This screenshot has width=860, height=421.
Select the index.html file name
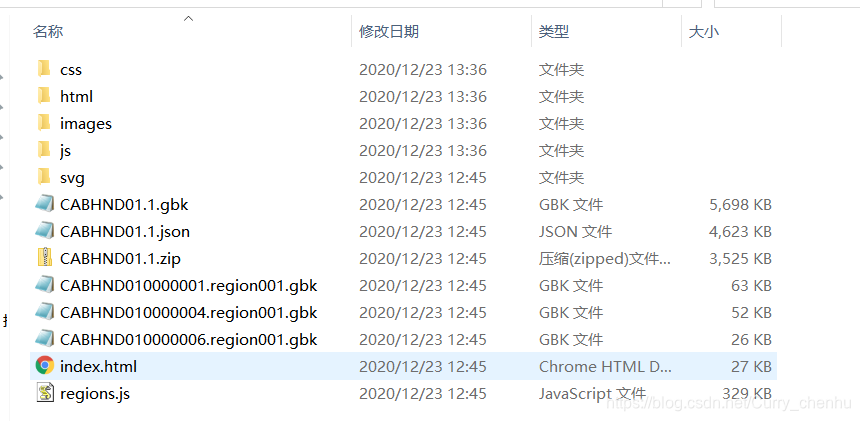click(98, 366)
